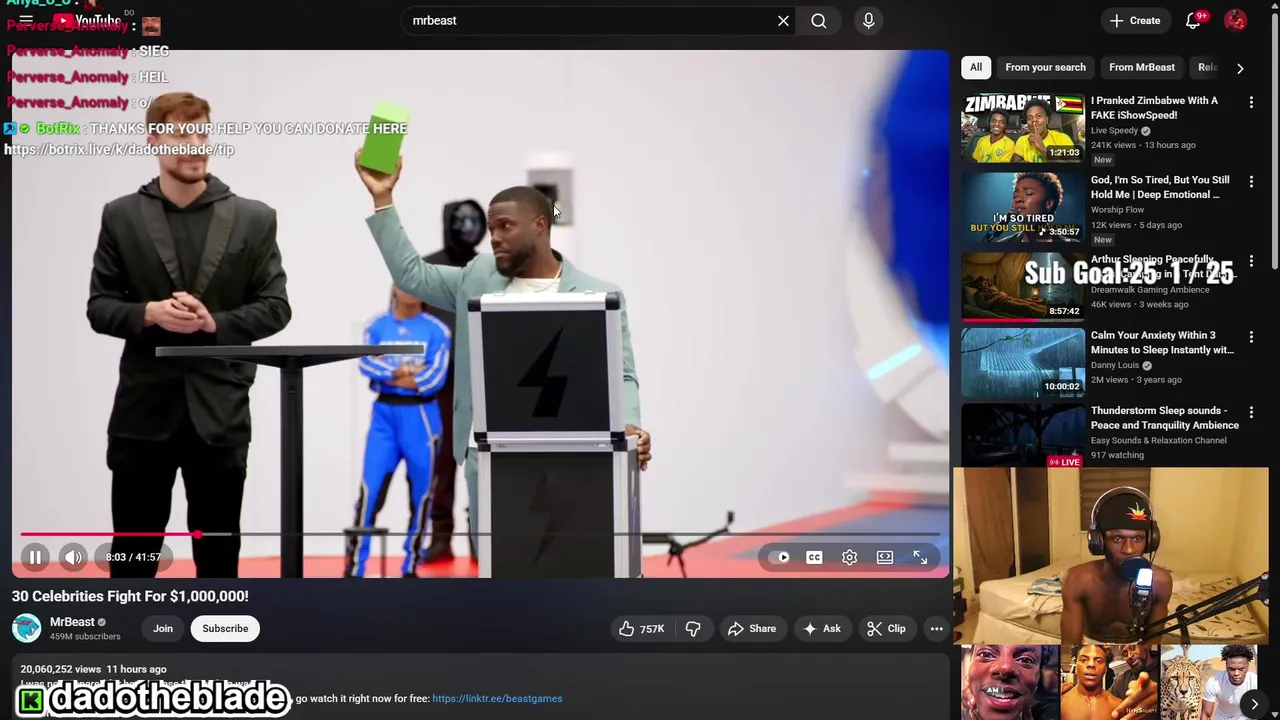
Task: Seek on the red video progress bar
Action: tap(480, 535)
